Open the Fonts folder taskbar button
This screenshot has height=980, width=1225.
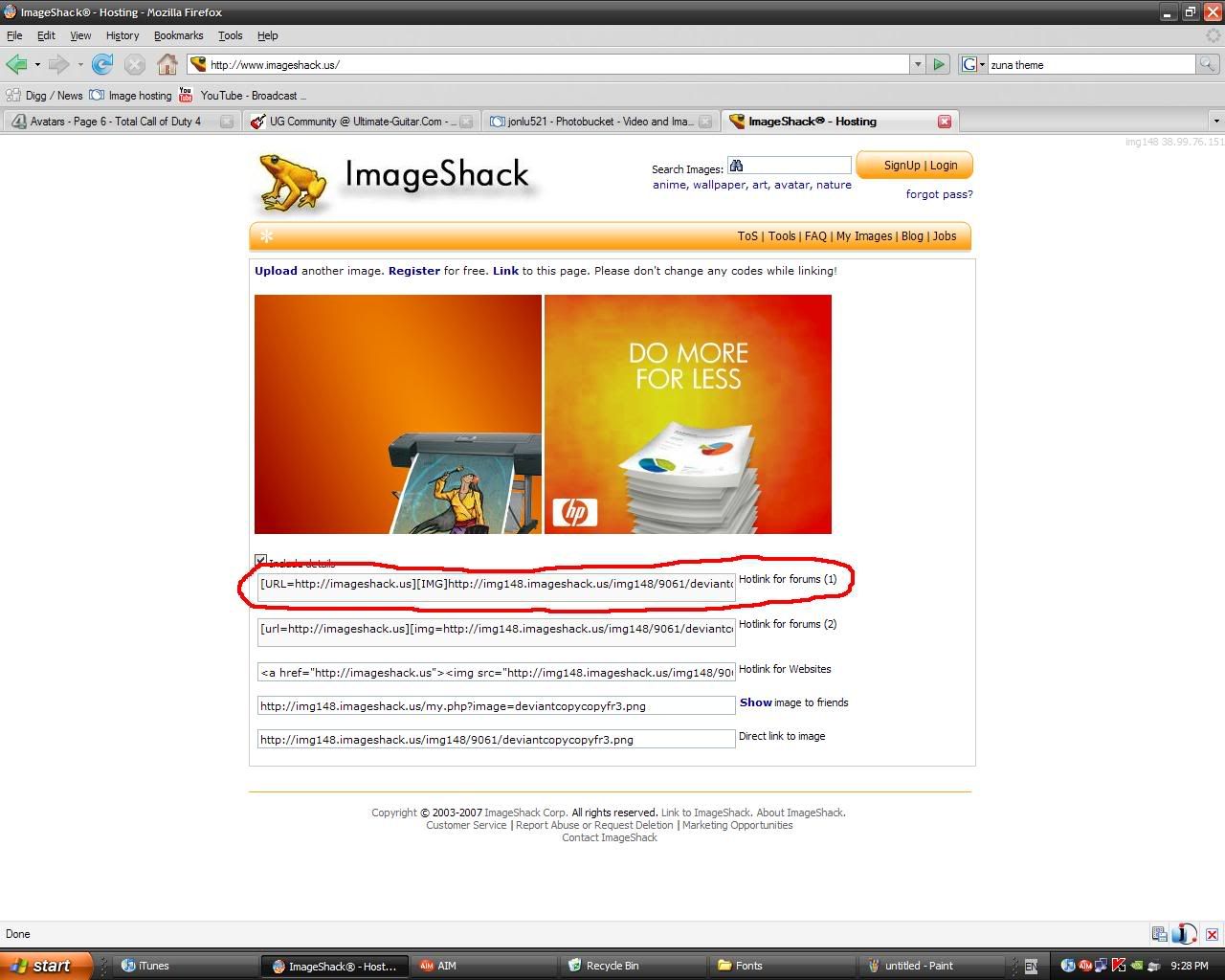click(x=781, y=966)
